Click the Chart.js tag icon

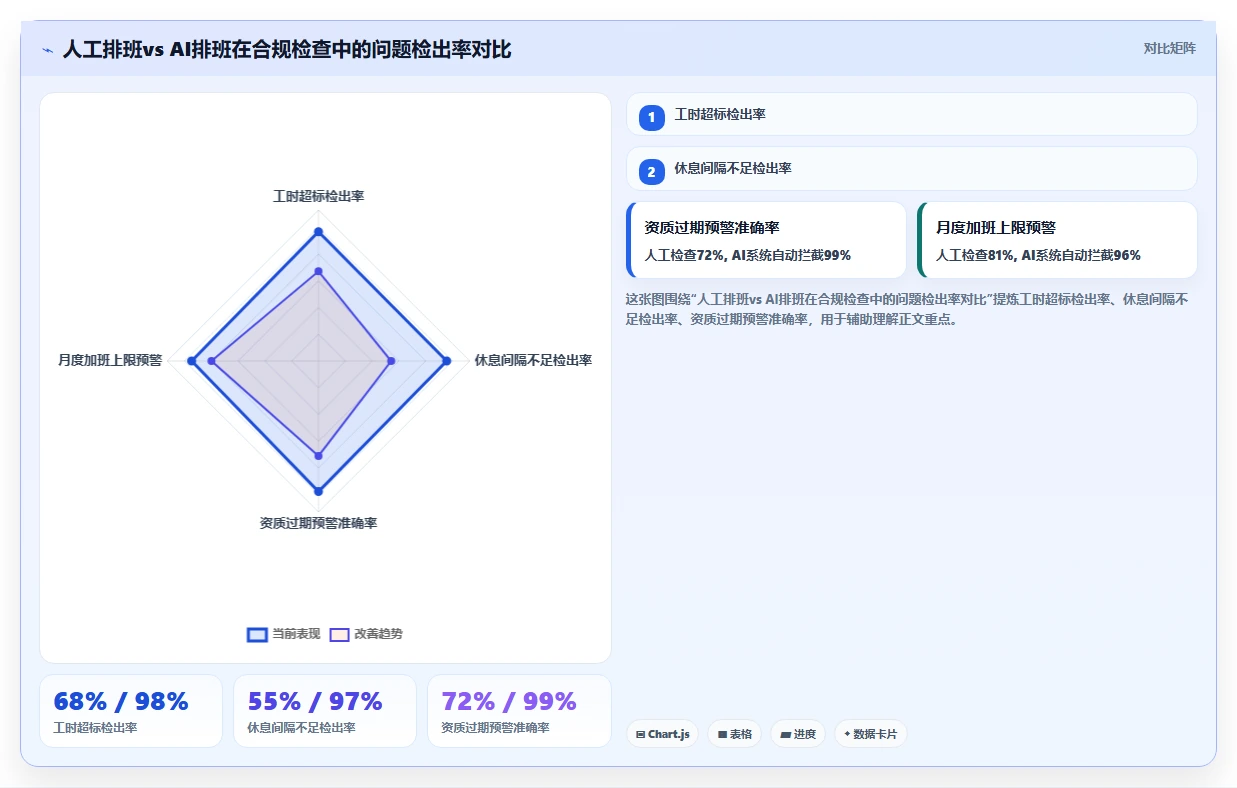tap(640, 734)
